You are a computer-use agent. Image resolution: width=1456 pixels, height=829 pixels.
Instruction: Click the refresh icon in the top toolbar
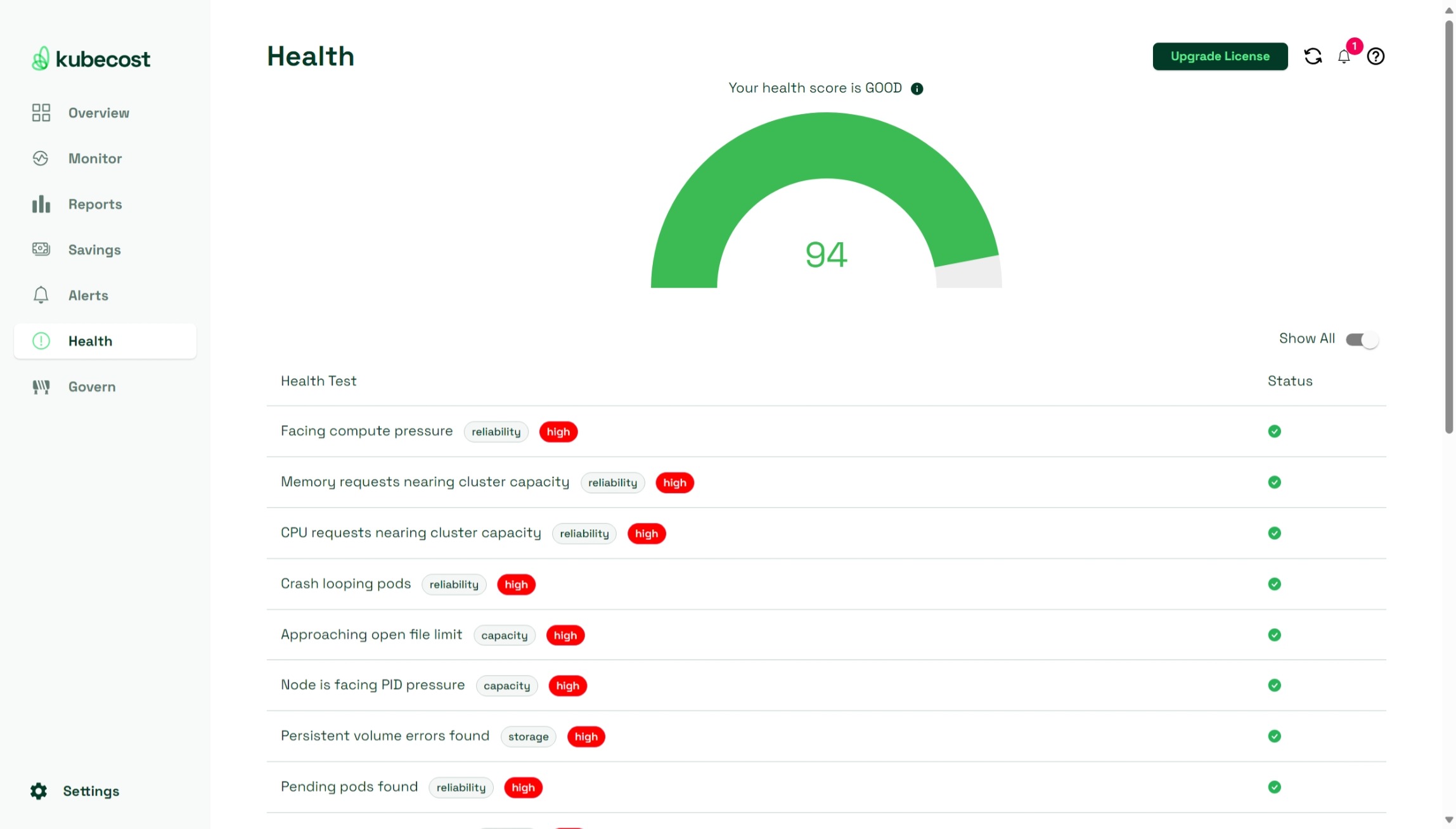point(1313,56)
